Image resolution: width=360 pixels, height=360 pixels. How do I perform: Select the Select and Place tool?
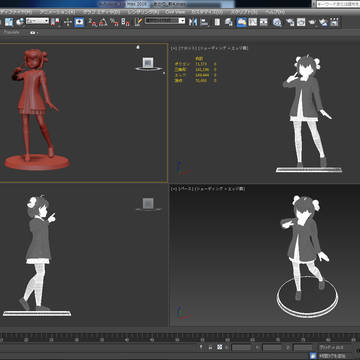20,22
